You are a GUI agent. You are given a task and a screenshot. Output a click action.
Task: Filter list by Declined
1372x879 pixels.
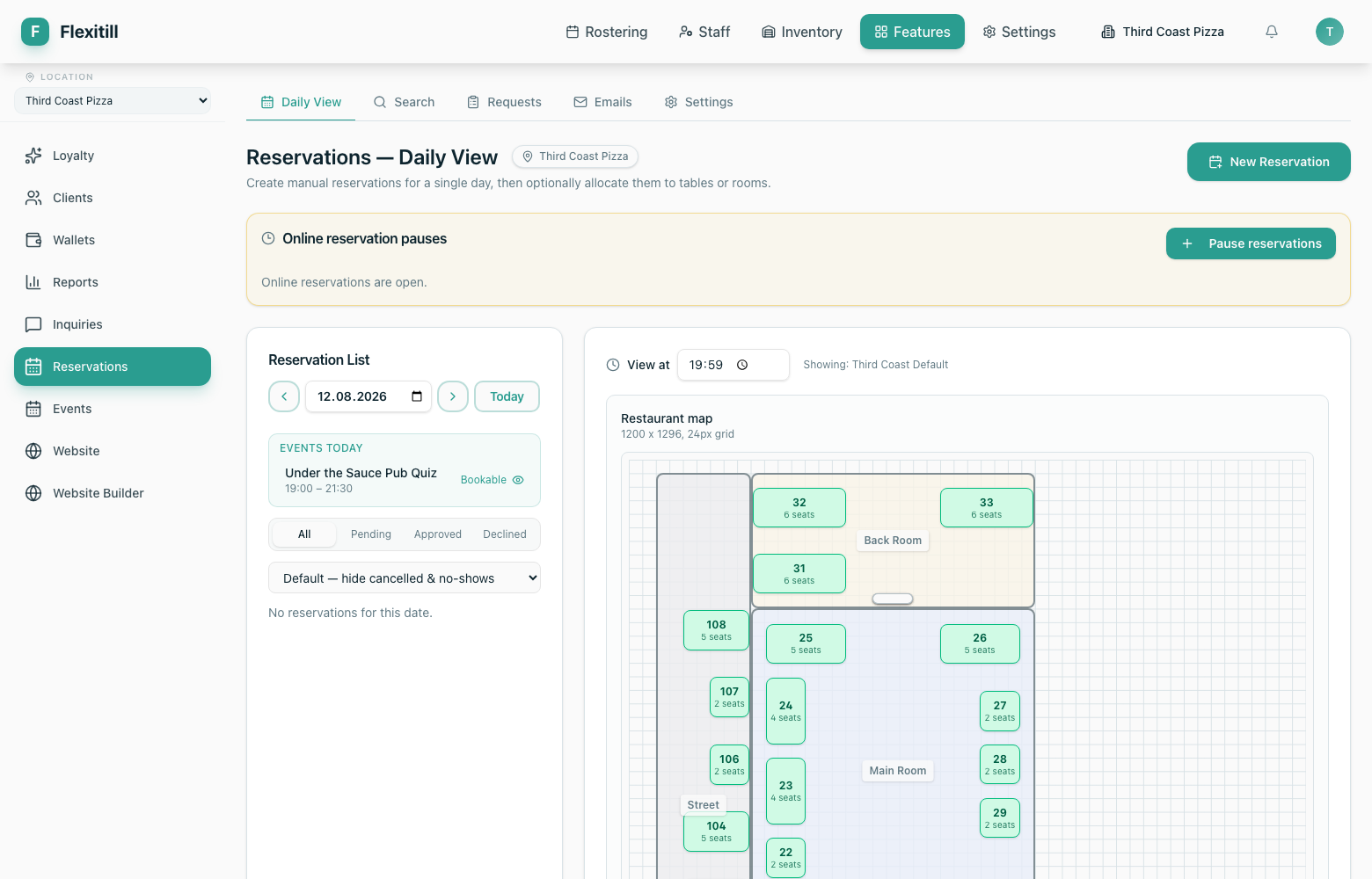click(505, 534)
